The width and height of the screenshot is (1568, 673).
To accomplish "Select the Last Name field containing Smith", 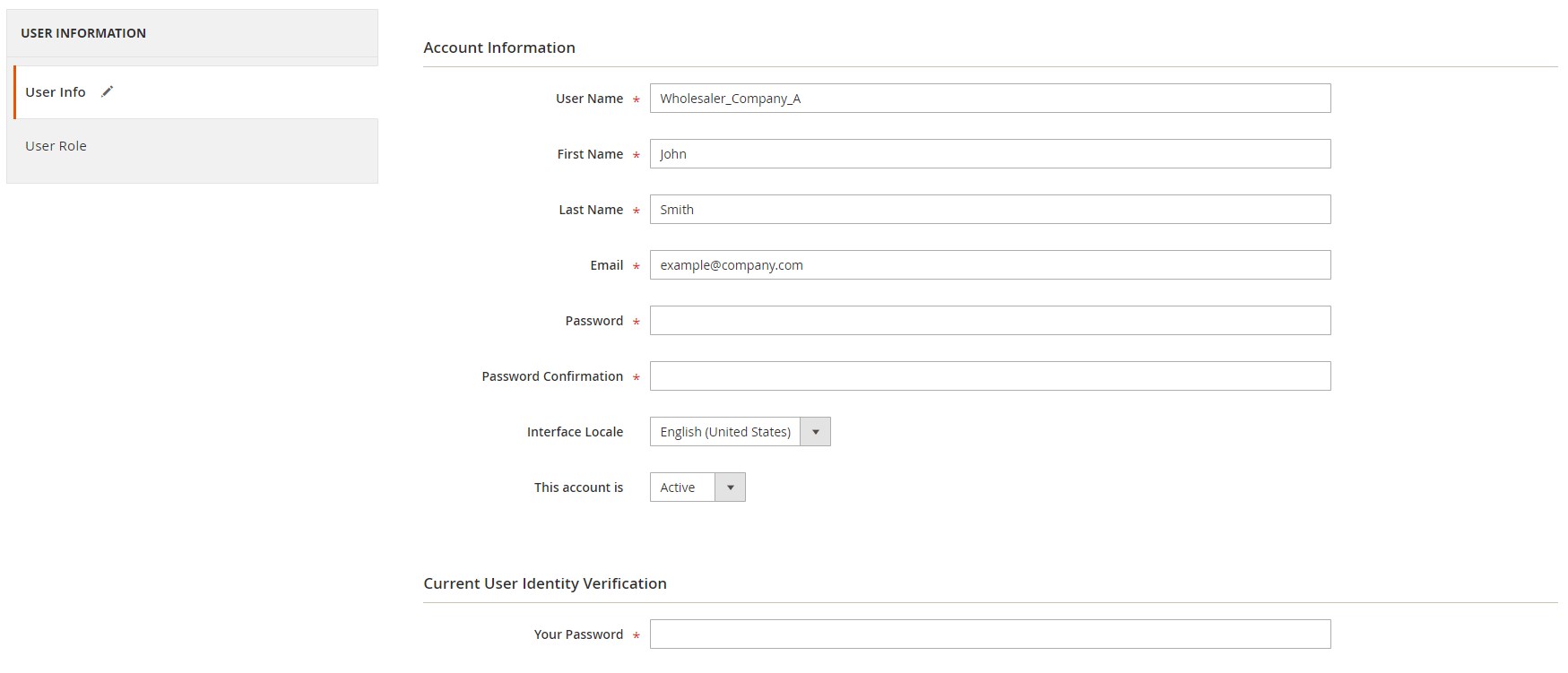I will point(990,210).
